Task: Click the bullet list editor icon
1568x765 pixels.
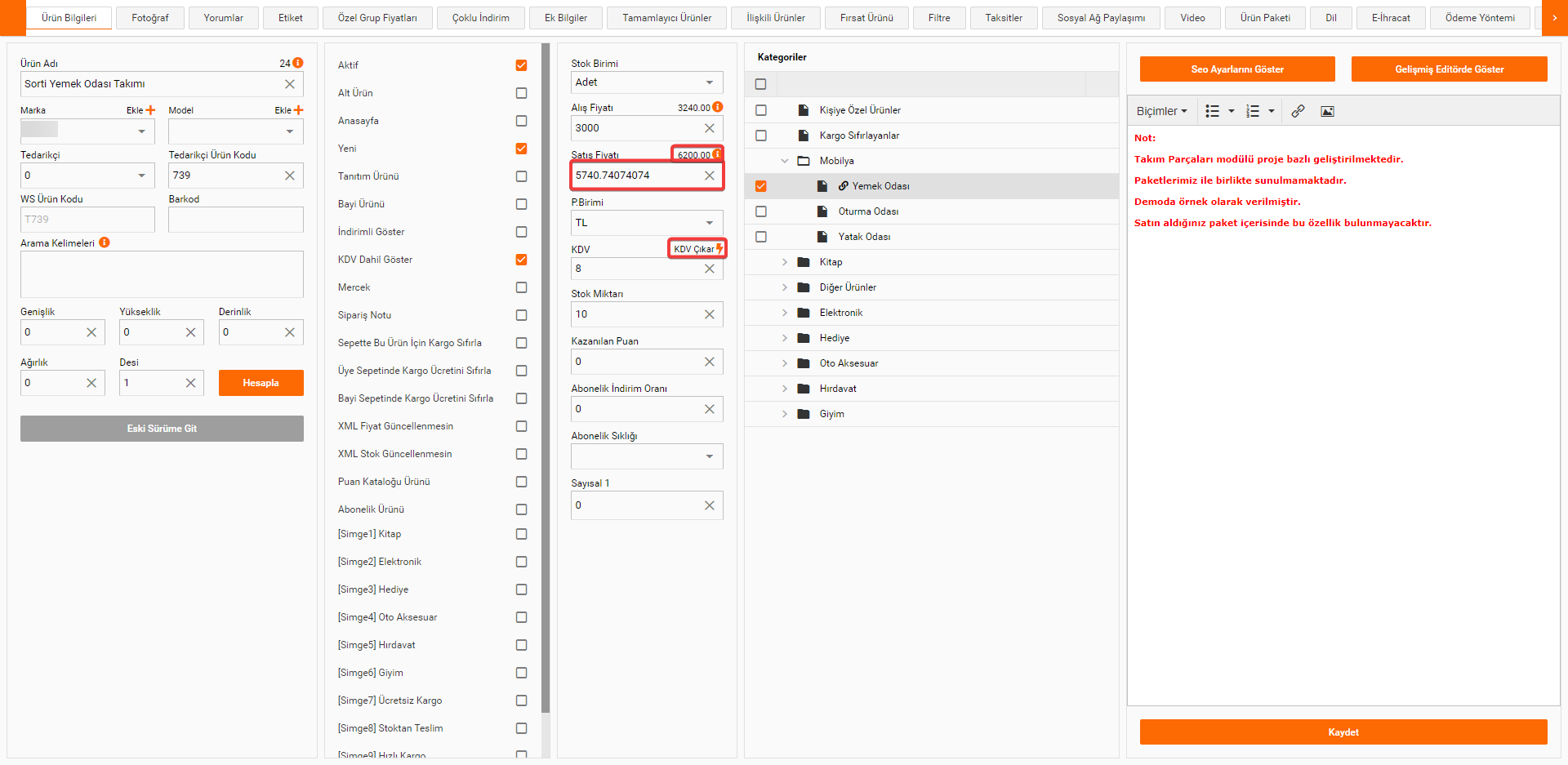Action: click(x=1213, y=111)
